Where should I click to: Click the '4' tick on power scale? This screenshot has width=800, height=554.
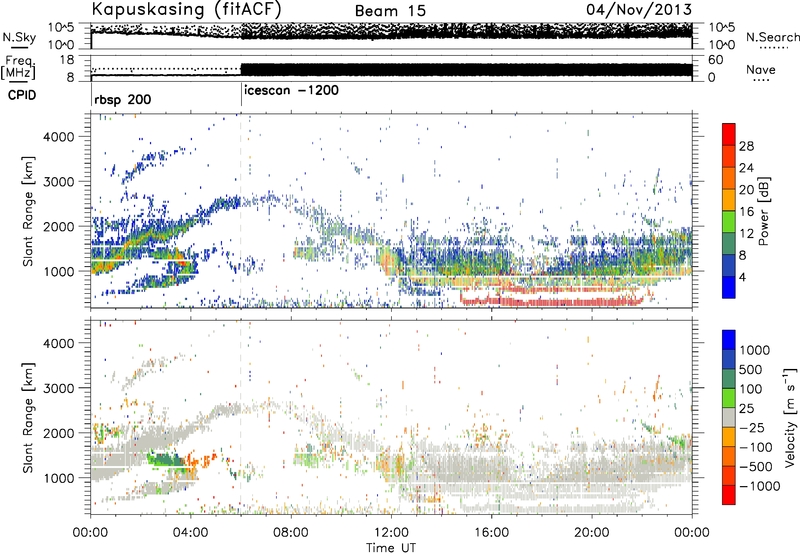click(x=743, y=277)
